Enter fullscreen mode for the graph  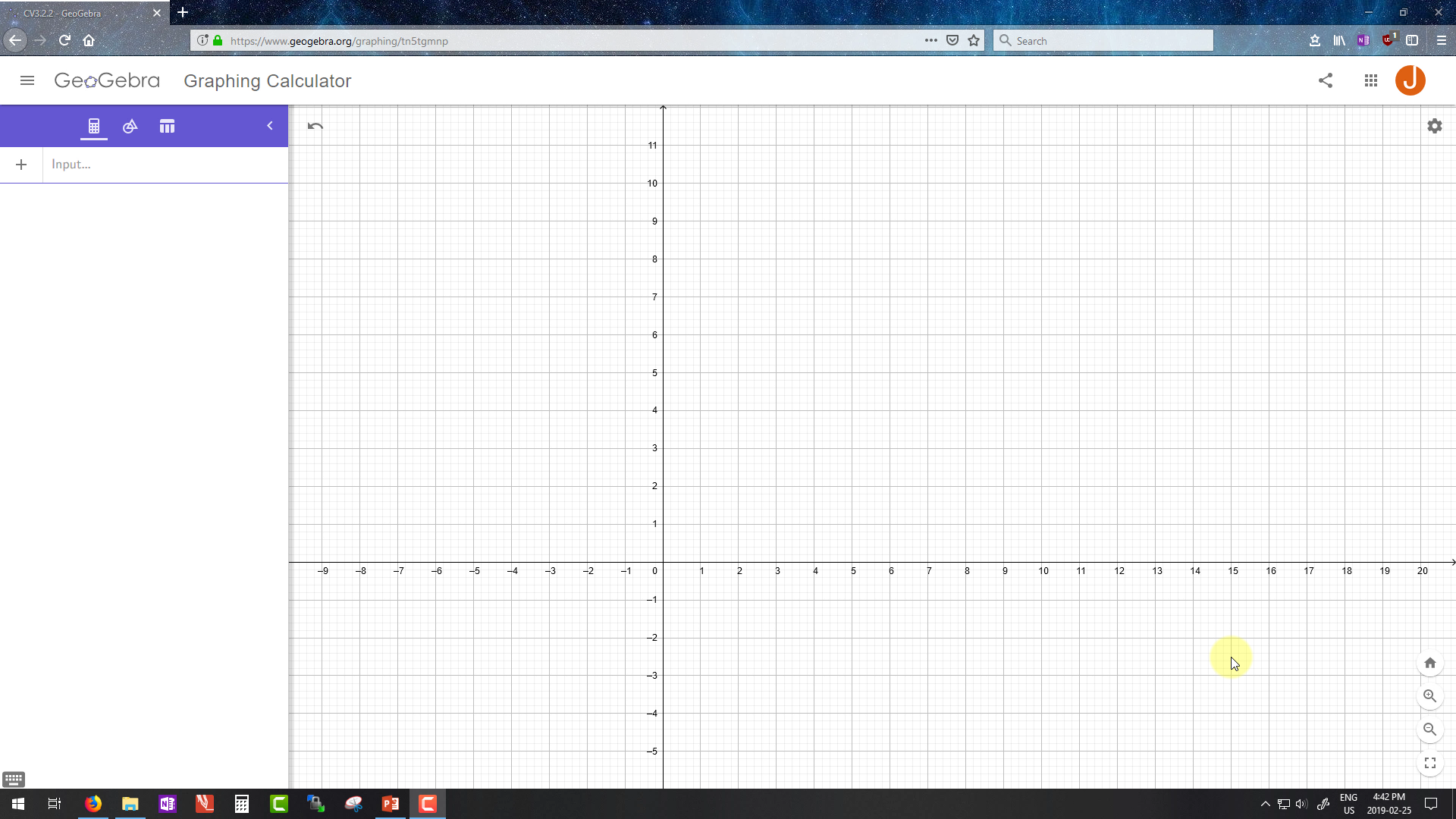pos(1429,763)
